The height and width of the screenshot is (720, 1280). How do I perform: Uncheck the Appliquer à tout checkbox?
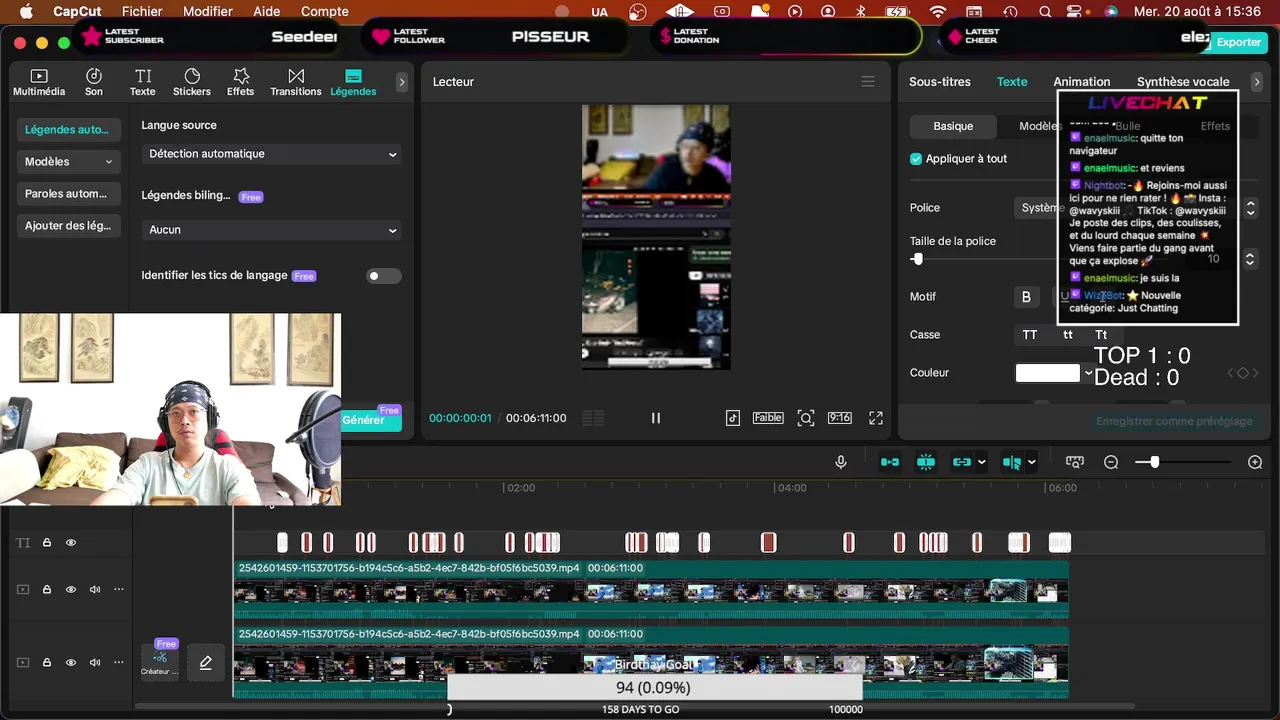[916, 159]
